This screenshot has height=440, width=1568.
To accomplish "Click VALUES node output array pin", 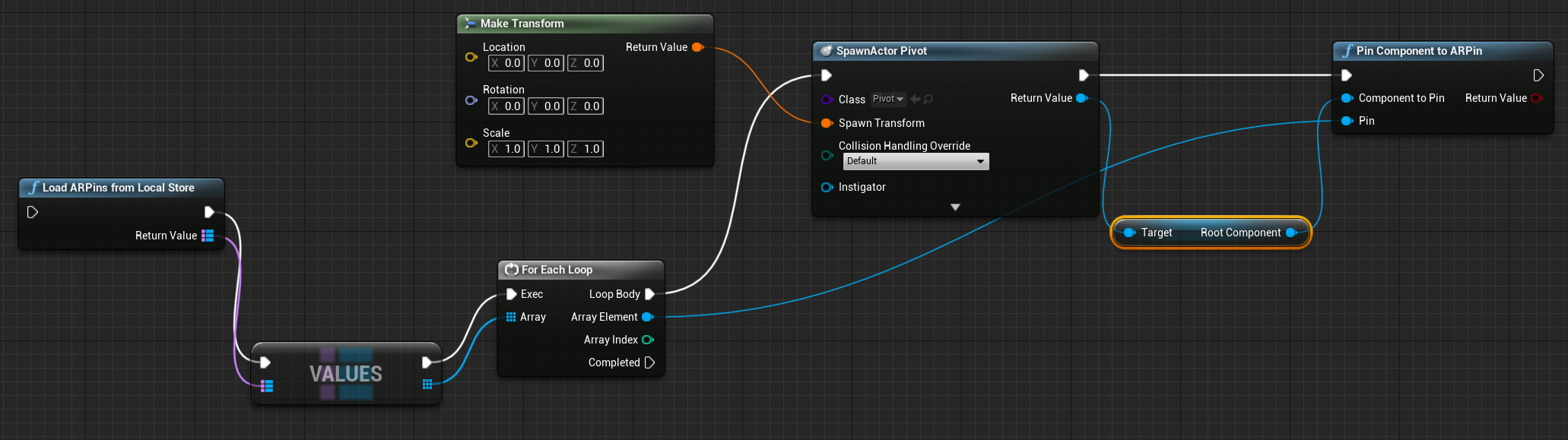I will point(427,385).
